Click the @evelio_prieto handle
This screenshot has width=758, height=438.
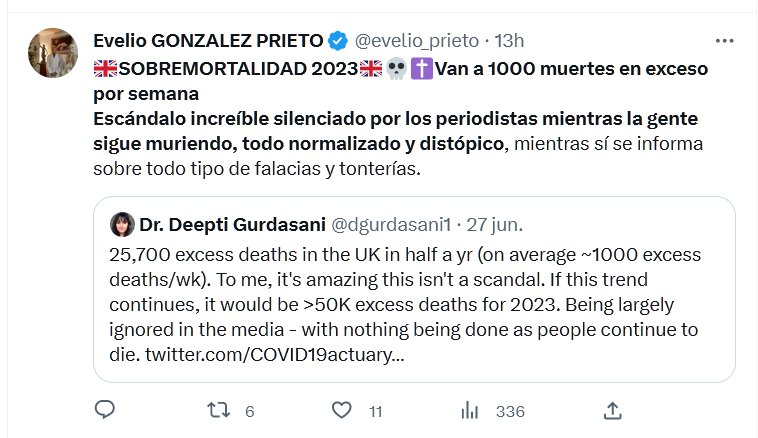412,41
